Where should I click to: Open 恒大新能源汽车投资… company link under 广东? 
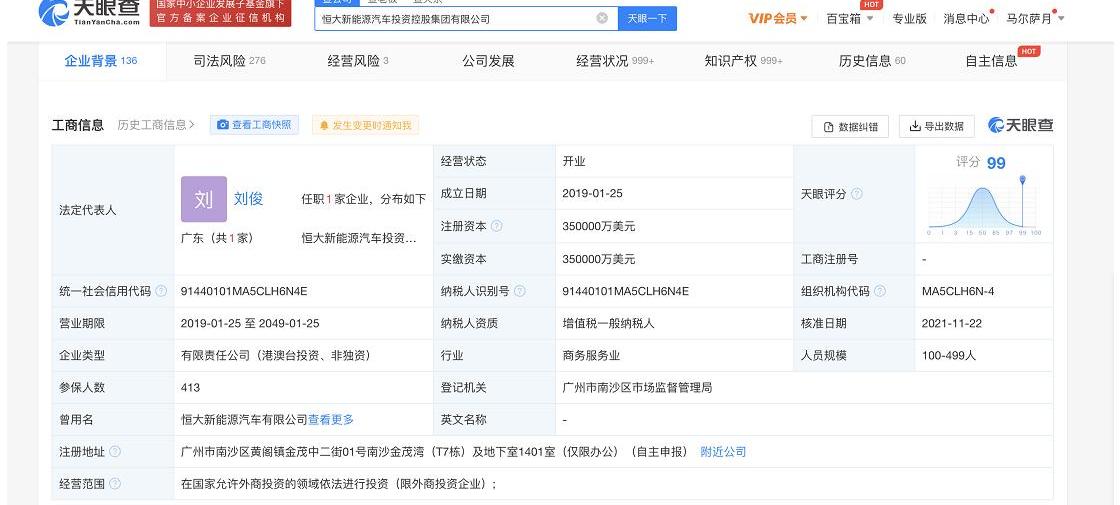tap(359, 238)
